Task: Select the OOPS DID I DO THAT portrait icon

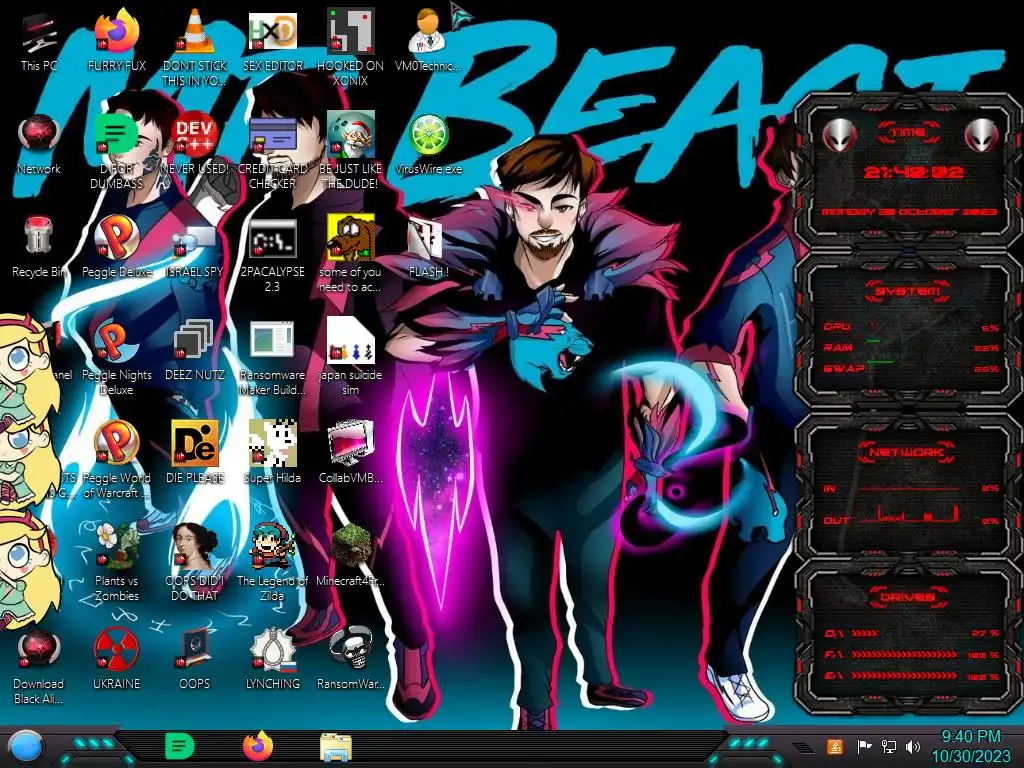Action: 195,563
